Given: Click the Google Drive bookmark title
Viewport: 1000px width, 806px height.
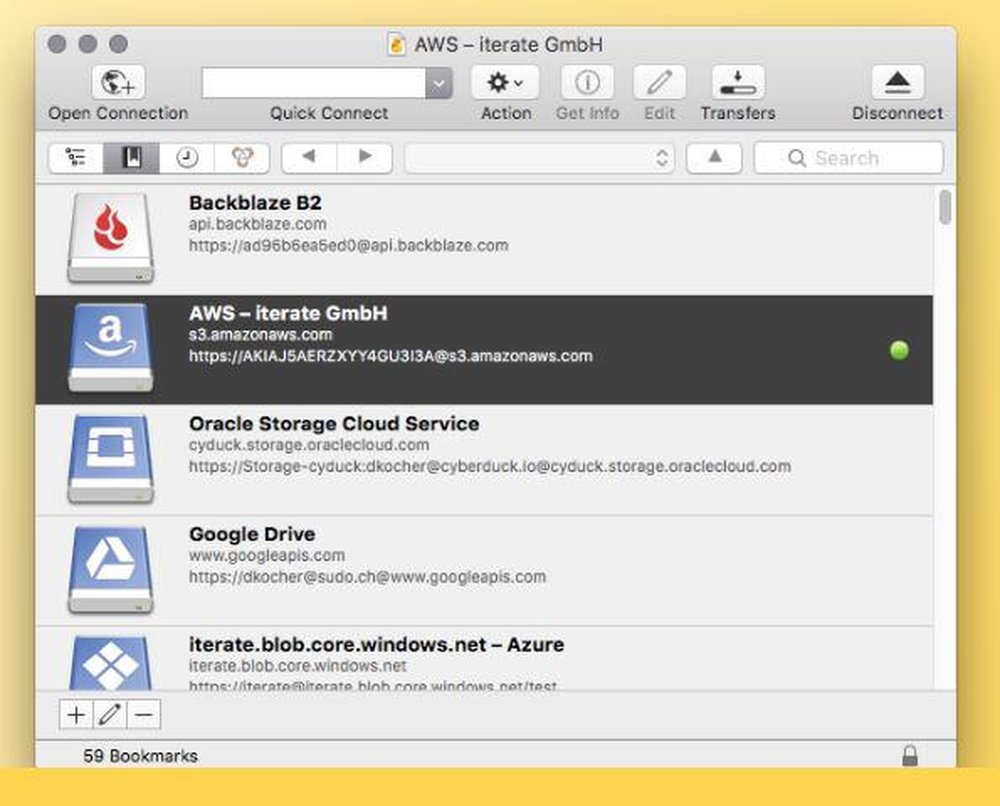Looking at the screenshot, I should [252, 534].
